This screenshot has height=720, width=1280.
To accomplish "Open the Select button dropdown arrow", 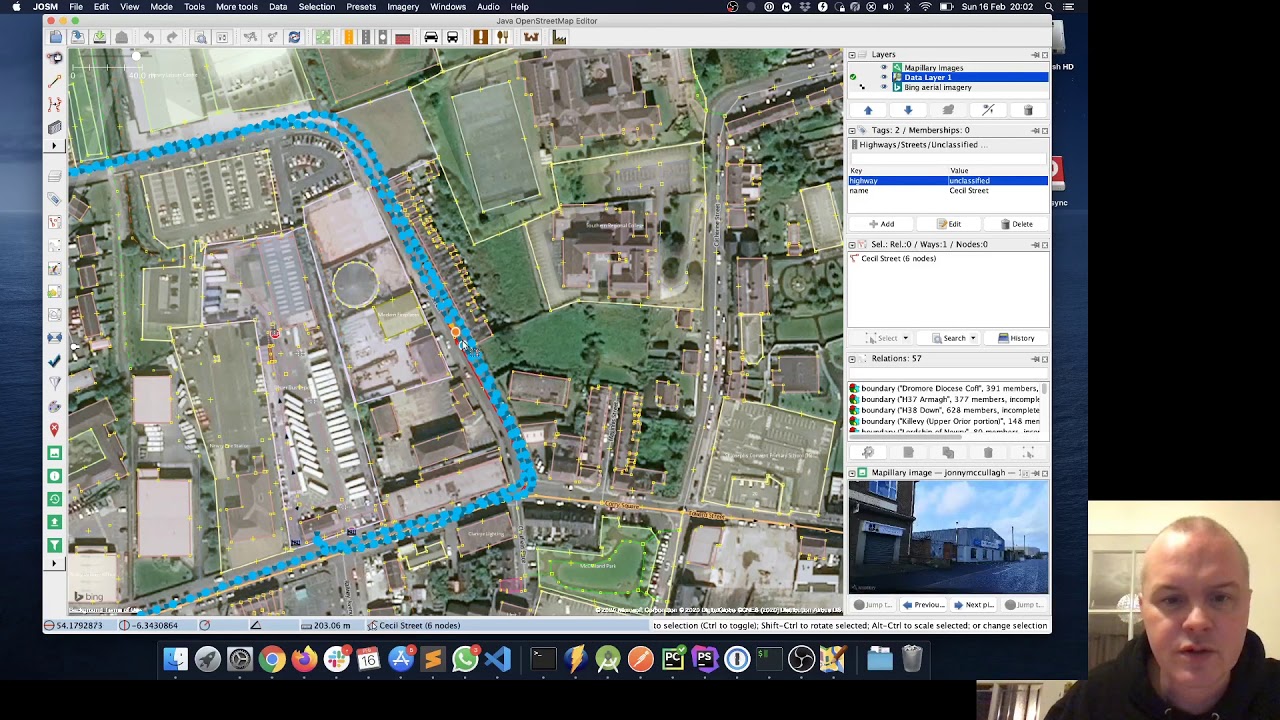I will pyautogui.click(x=905, y=338).
